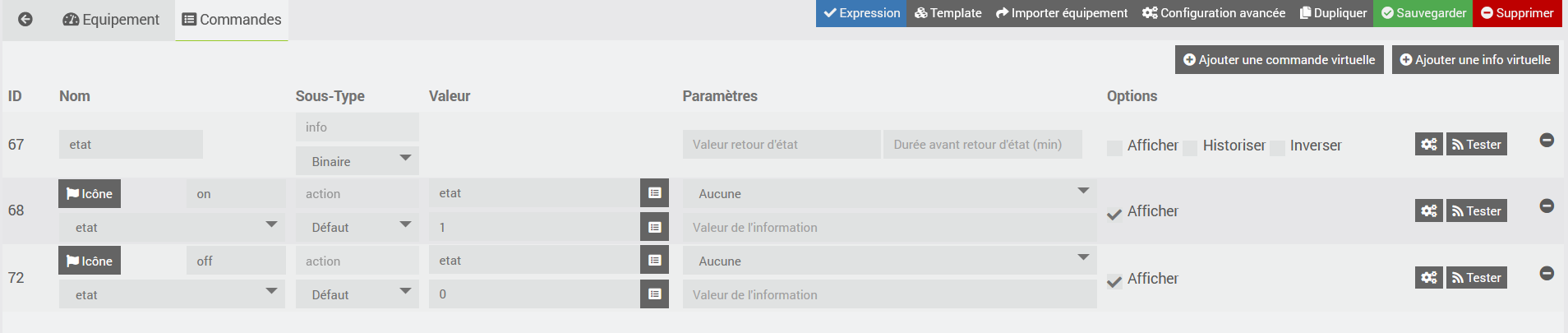The width and height of the screenshot is (1568, 333).
Task: Open the value picker for the on command
Action: coord(654,193)
